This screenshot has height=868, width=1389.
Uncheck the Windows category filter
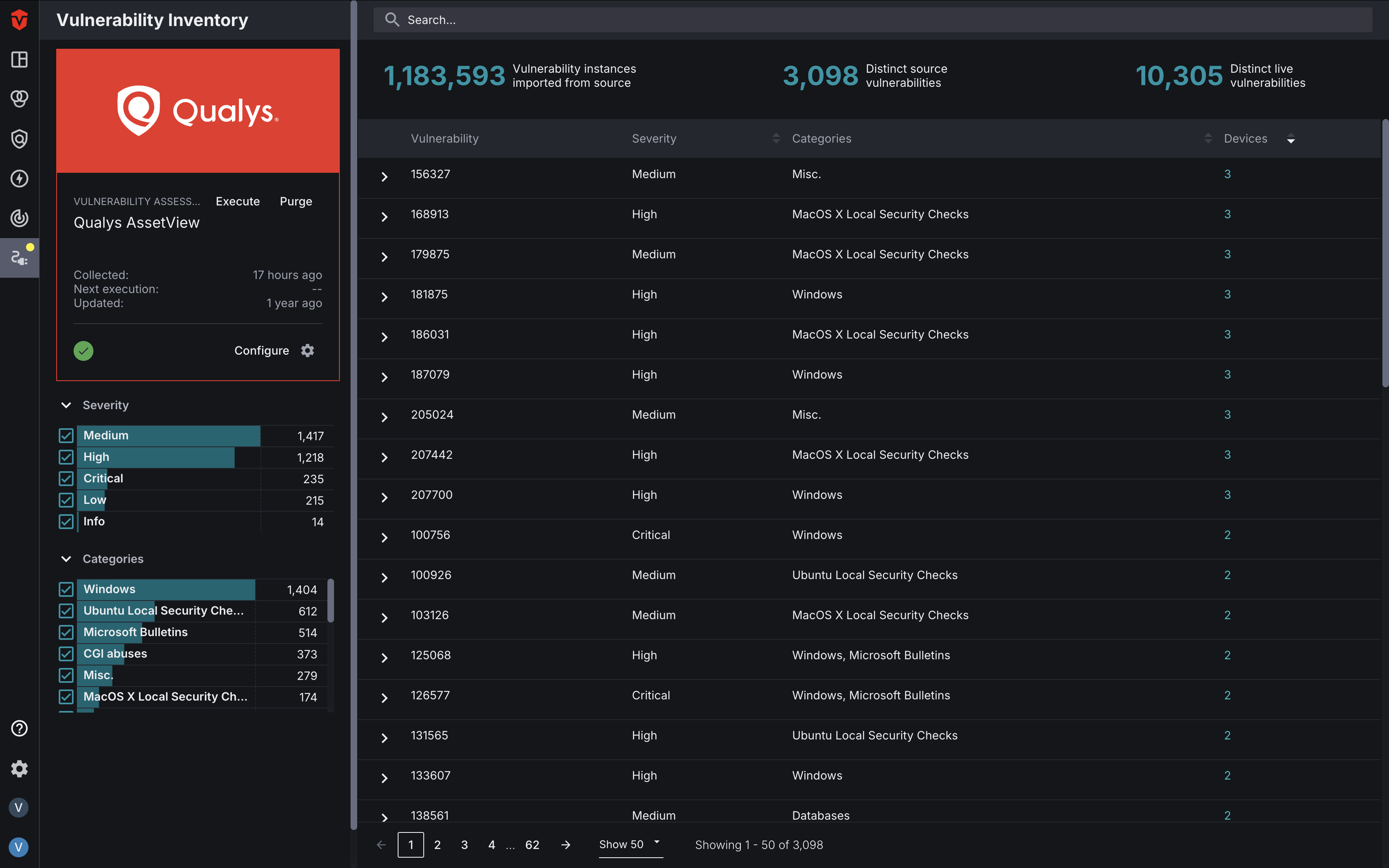65,589
